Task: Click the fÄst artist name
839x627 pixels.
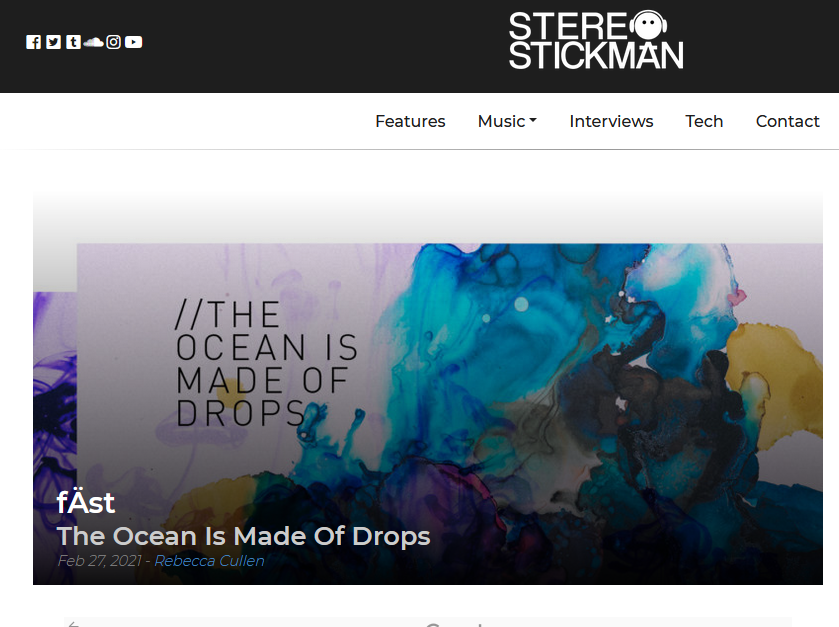Action: (86, 503)
